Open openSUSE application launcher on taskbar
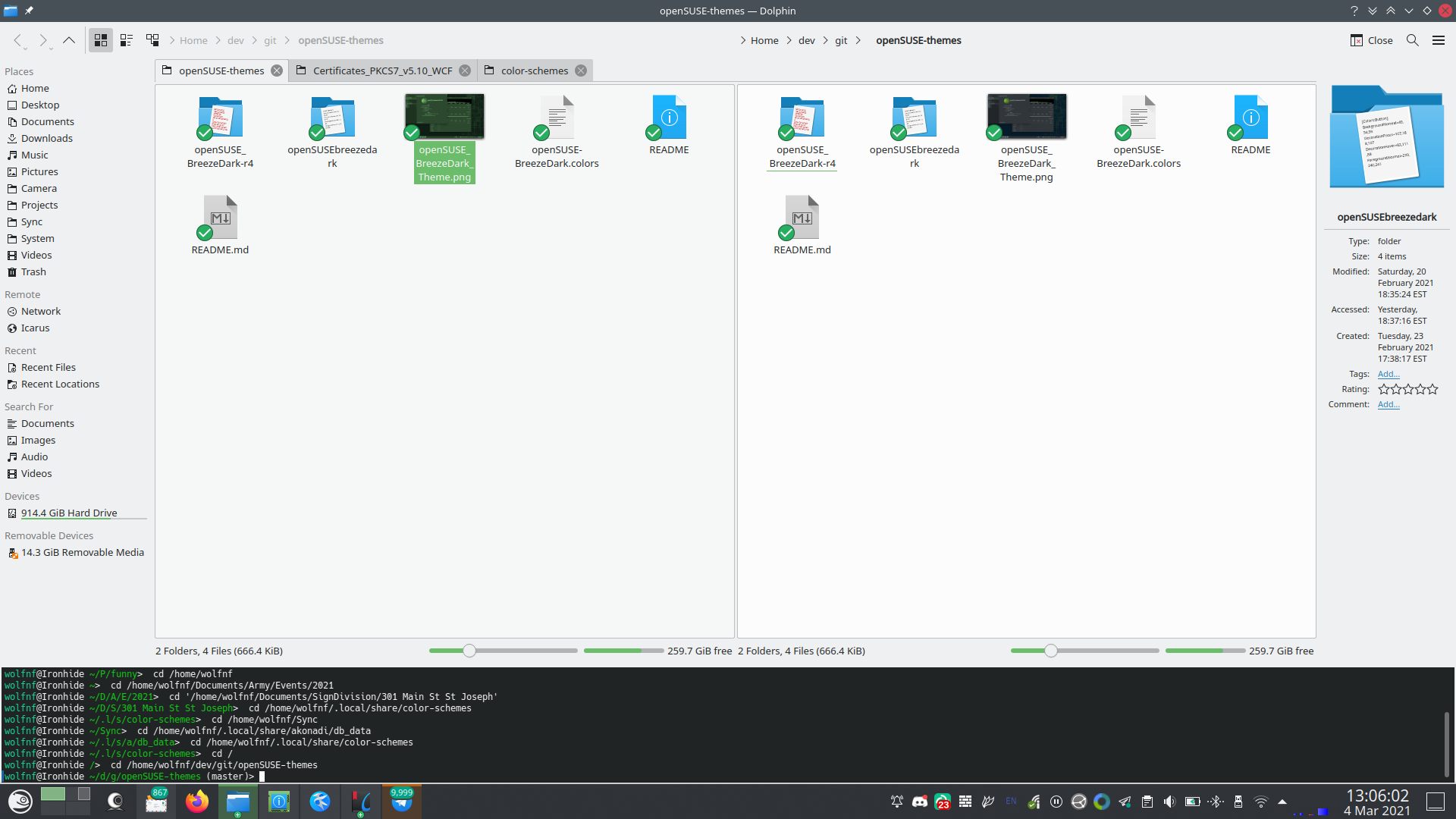This screenshot has height=819, width=1456. point(20,802)
